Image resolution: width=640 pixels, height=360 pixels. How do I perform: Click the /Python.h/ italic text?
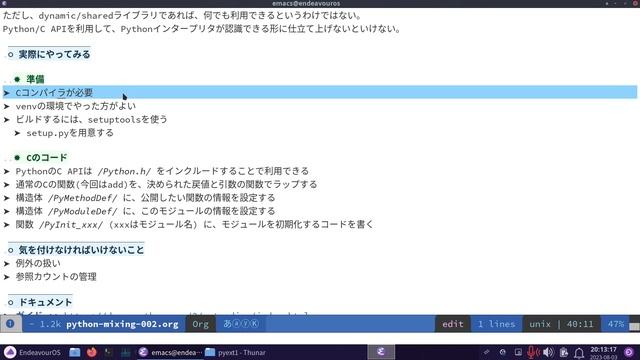click(x=124, y=171)
